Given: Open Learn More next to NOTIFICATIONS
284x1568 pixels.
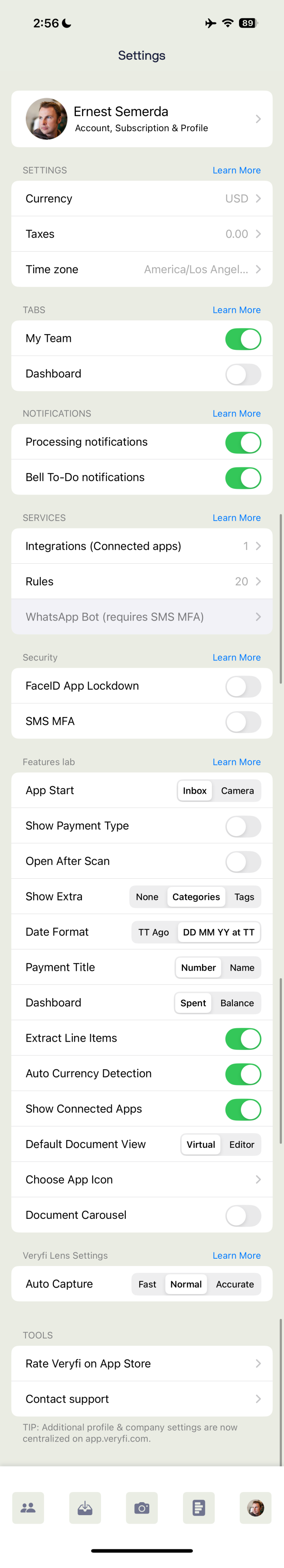Looking at the screenshot, I should pos(237,413).
